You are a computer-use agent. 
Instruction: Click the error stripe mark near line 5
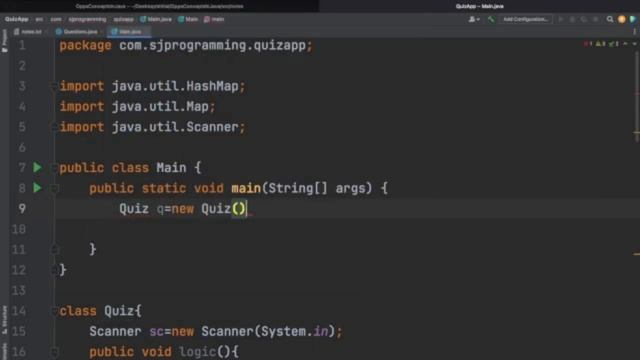click(x=637, y=132)
